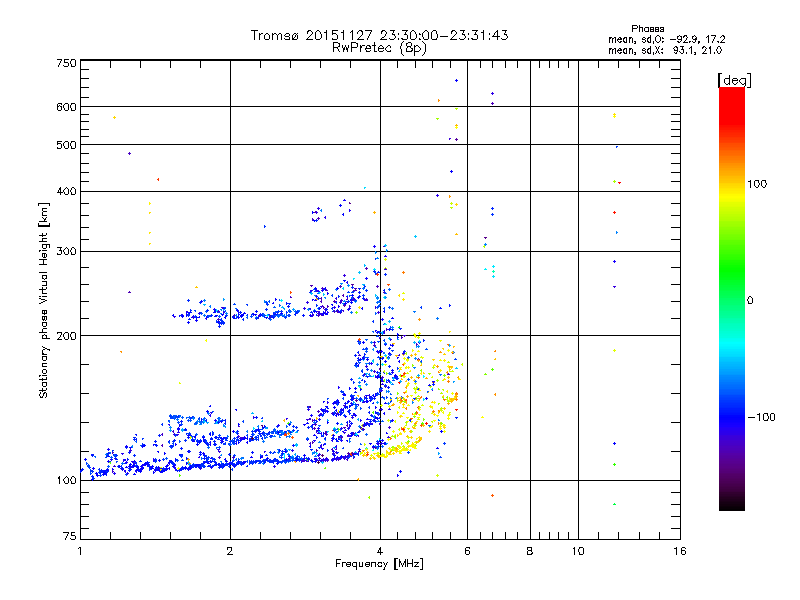Click the x-axis label '6'
Image resolution: width=800 pixels, height=600 pixels.
[467, 551]
